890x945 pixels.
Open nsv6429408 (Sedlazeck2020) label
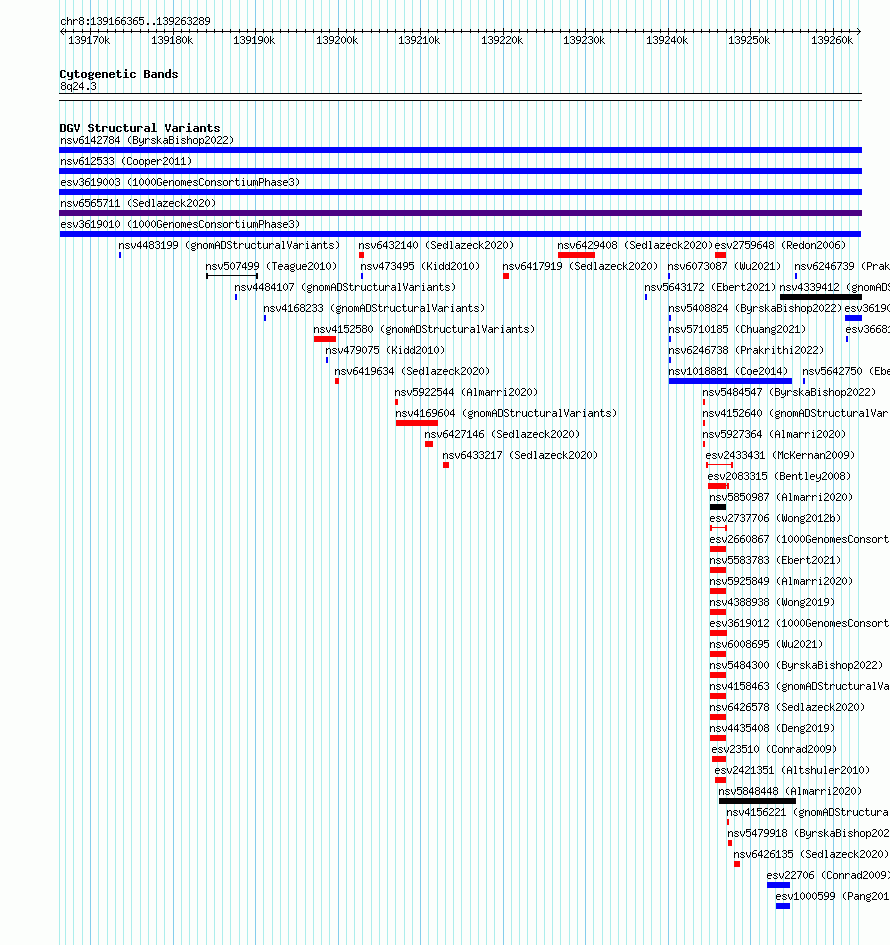click(635, 245)
